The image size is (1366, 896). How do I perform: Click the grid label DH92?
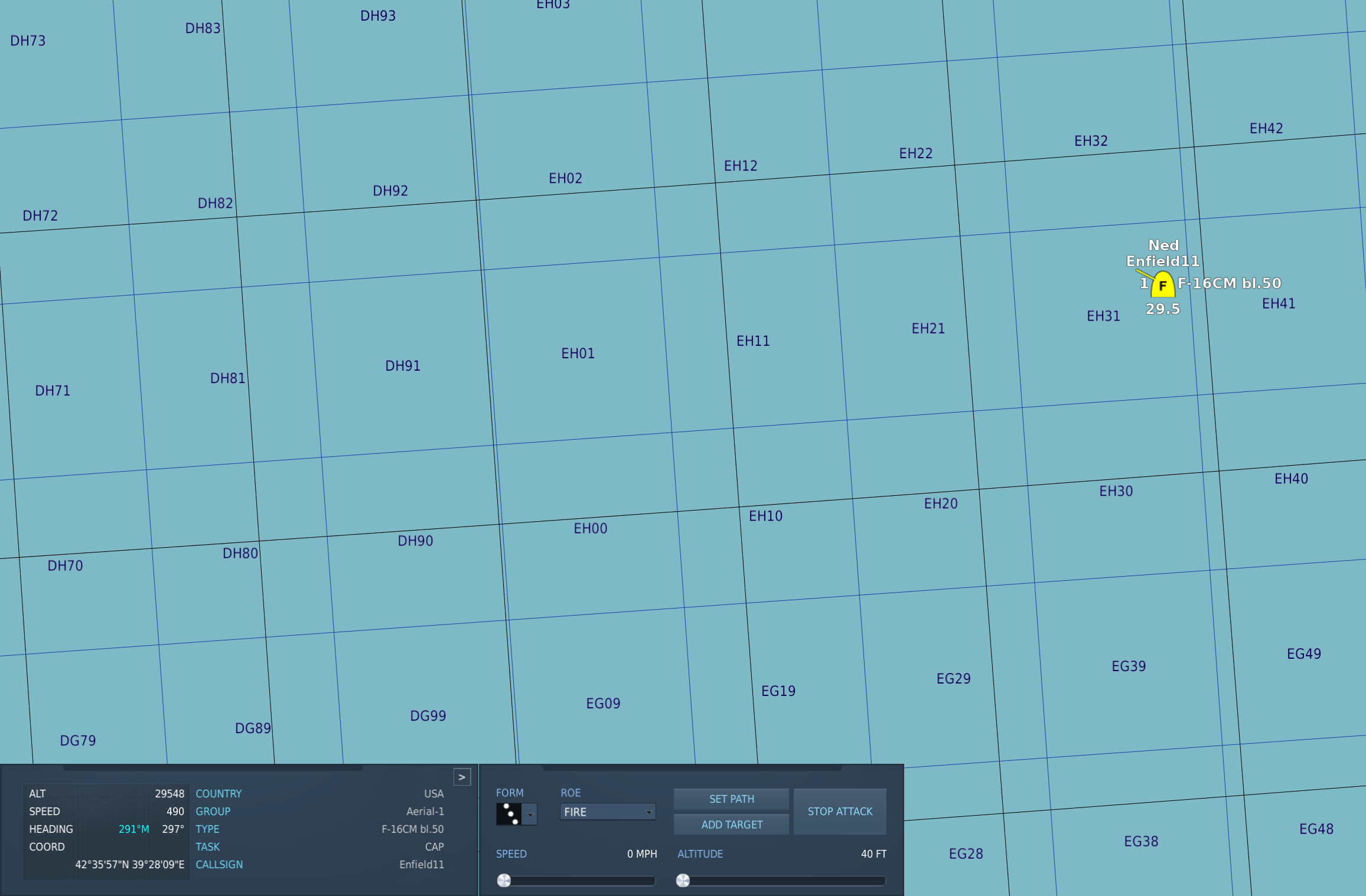point(390,191)
